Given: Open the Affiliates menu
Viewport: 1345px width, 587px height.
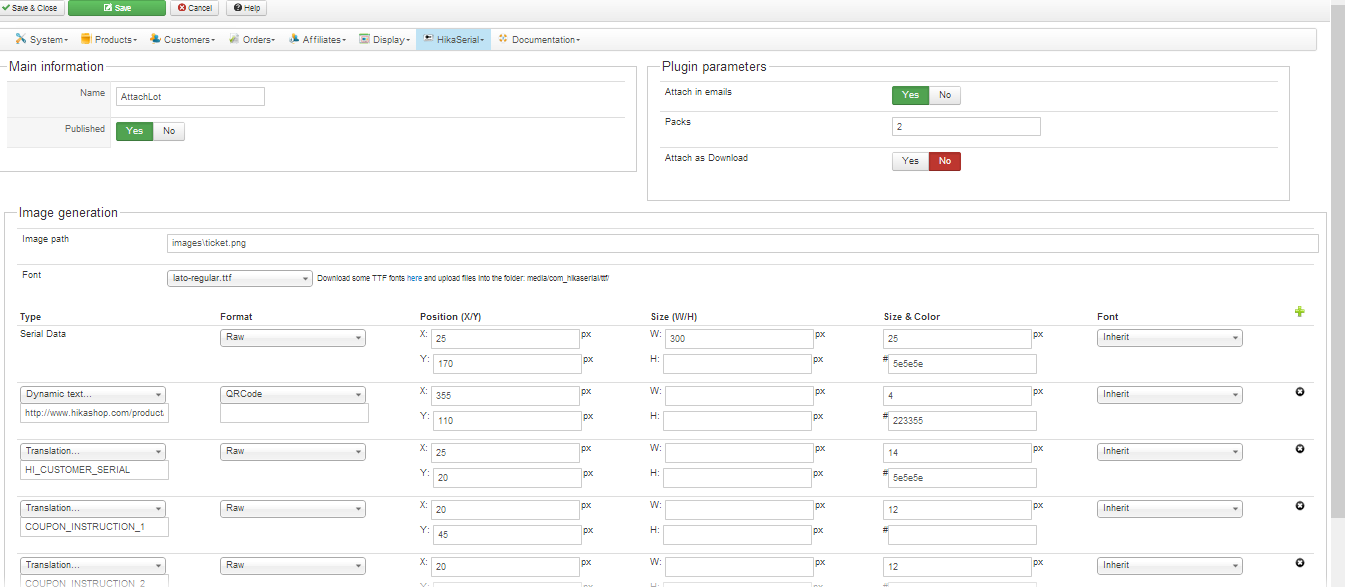Looking at the screenshot, I should click(316, 40).
